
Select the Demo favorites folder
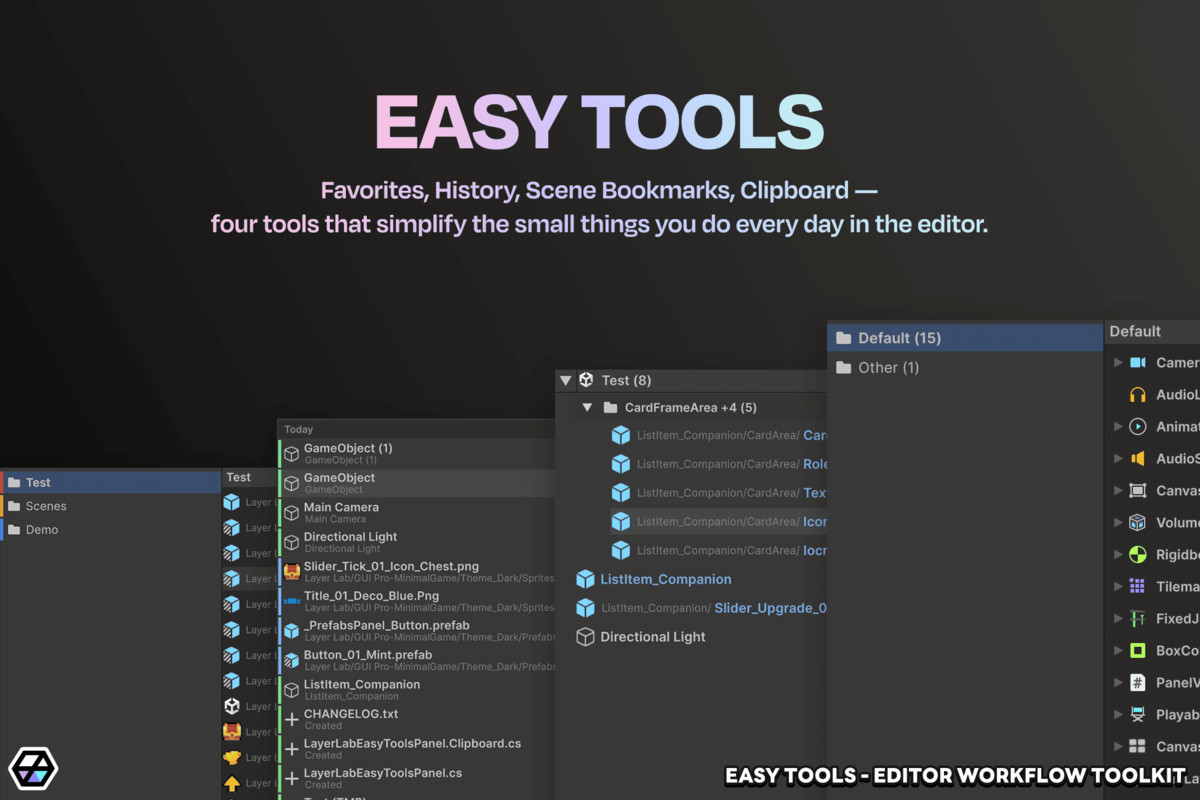(110, 529)
